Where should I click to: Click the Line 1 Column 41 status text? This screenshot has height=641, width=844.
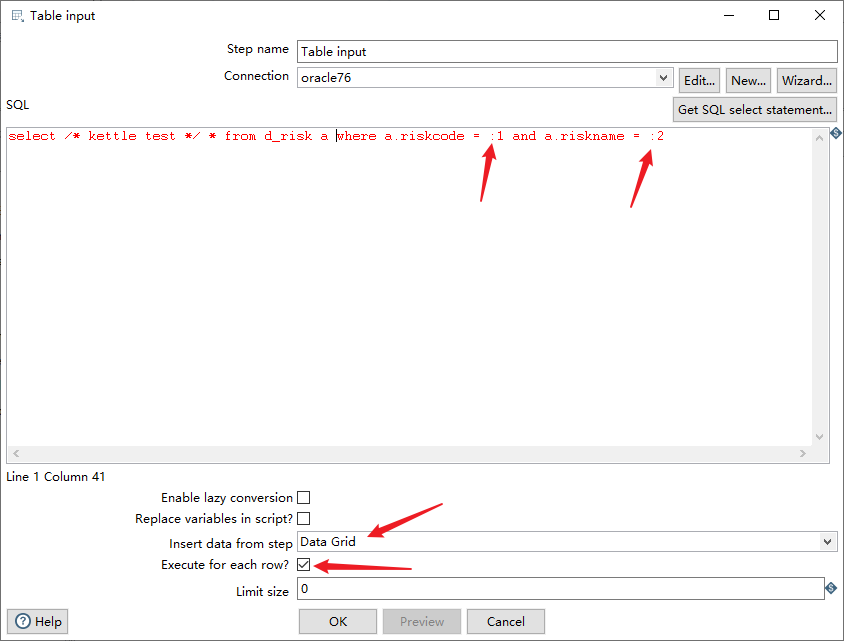coord(55,477)
